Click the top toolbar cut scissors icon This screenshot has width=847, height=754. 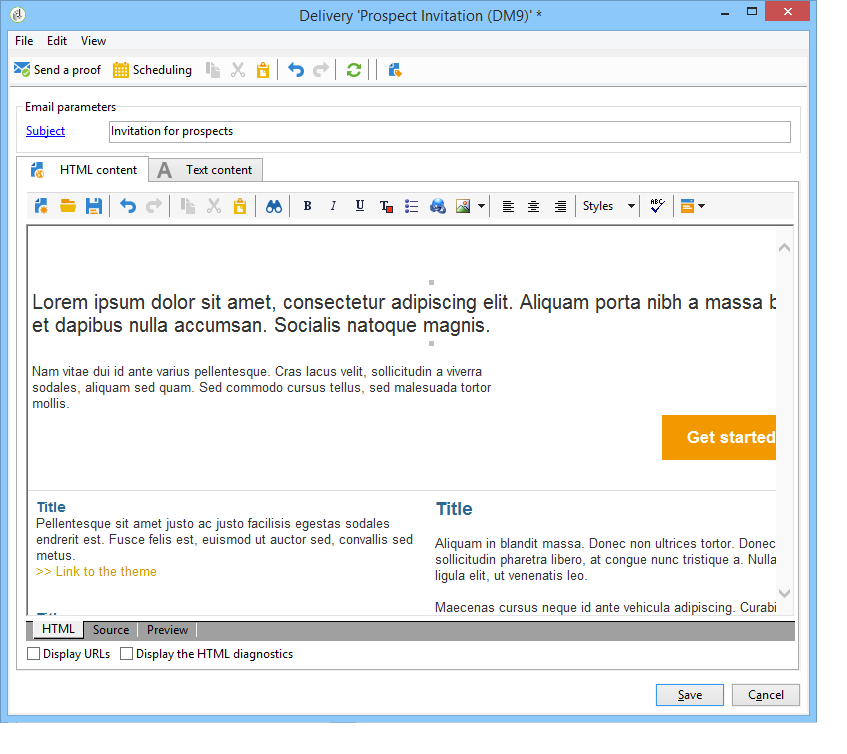(238, 70)
